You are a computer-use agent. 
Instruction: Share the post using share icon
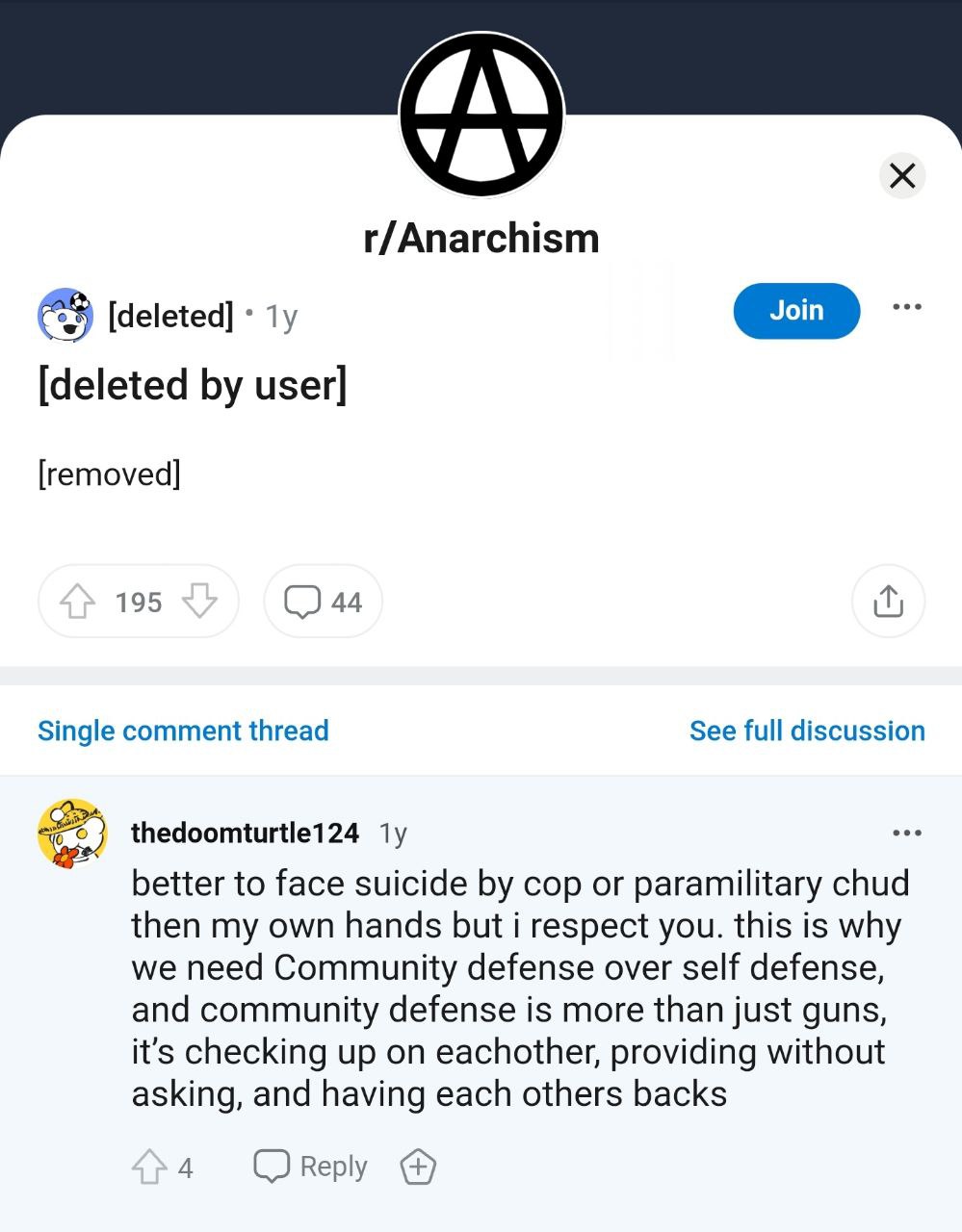[x=888, y=602]
